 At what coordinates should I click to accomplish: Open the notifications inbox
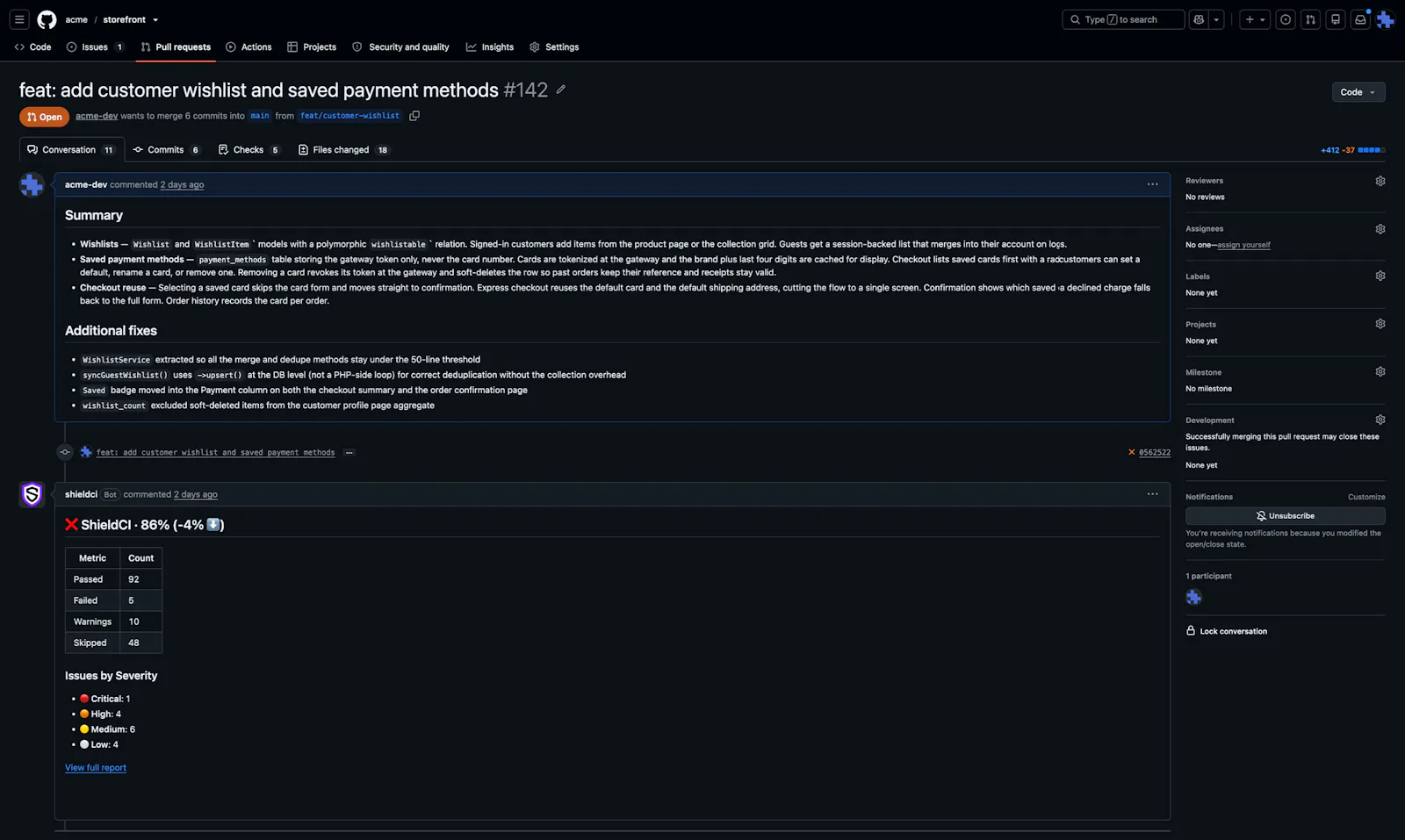coord(1360,19)
